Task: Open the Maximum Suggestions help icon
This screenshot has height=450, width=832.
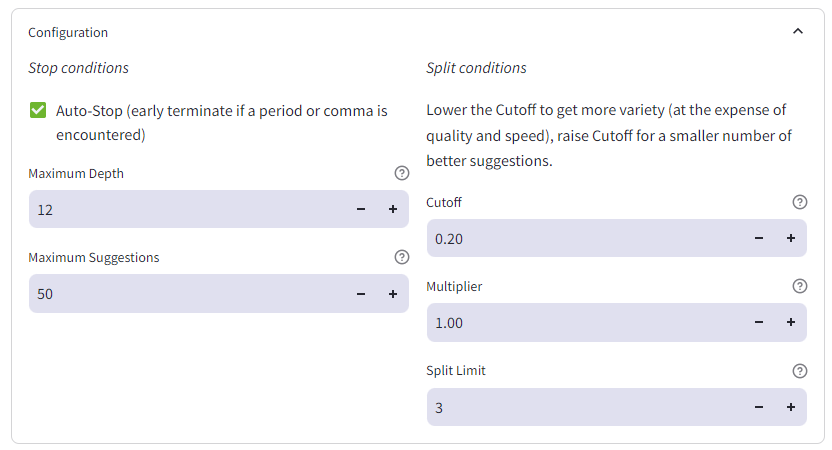Action: 402,257
